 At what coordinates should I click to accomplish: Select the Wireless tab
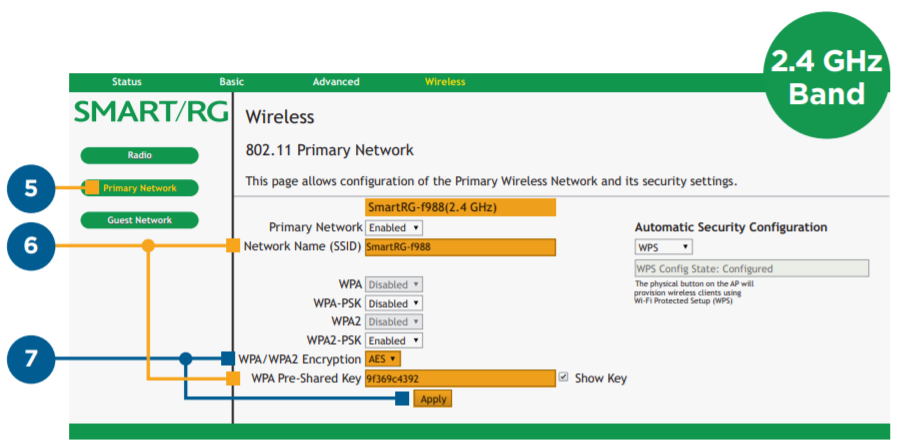(444, 82)
